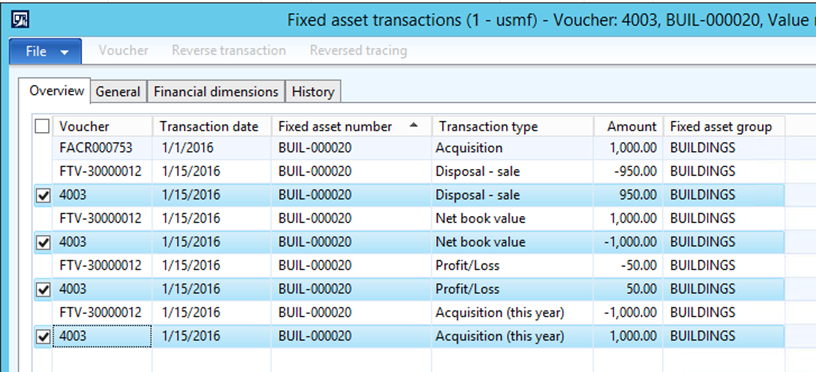This screenshot has height=372, width=816.
Task: Sort by Transaction type column header
Action: coord(513,126)
